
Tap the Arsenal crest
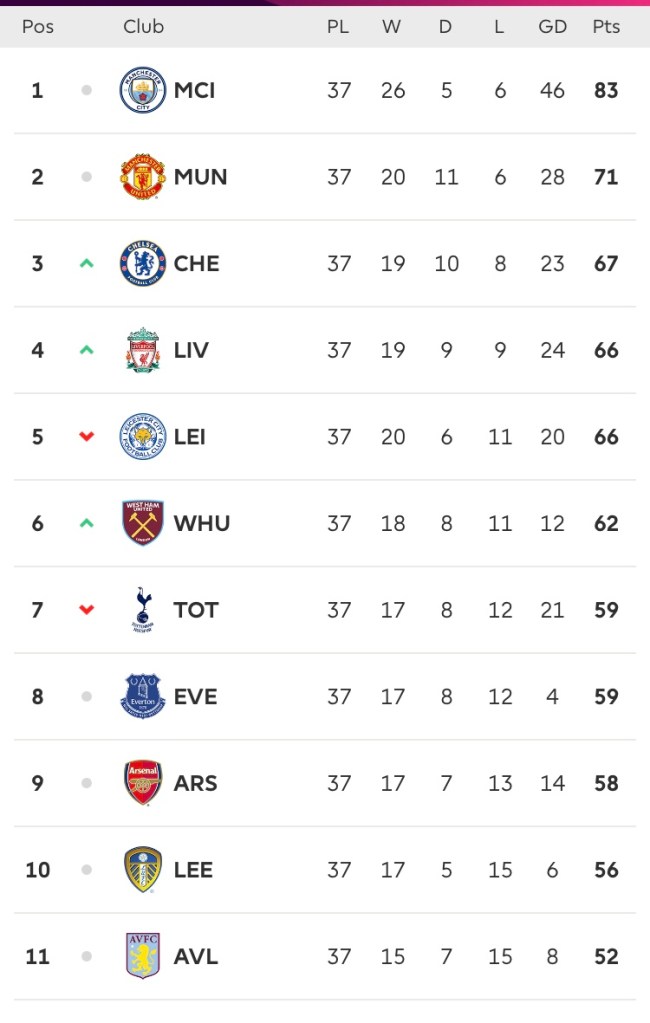(x=142, y=783)
